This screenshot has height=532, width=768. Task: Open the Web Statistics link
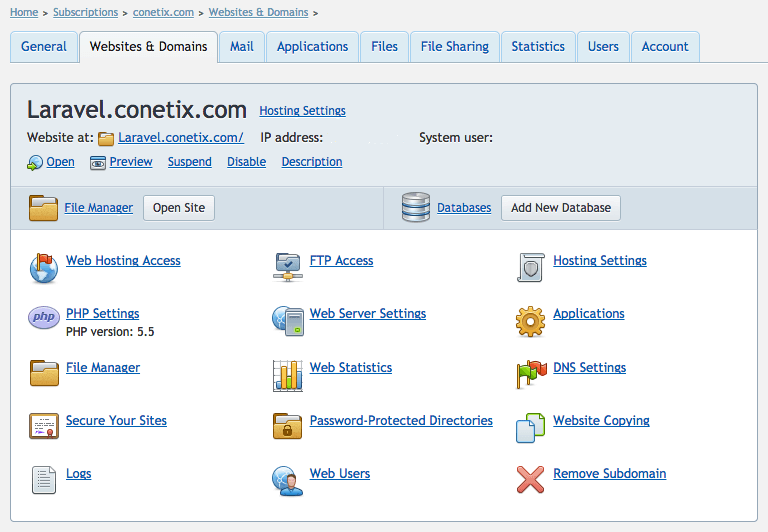pyautogui.click(x=351, y=367)
